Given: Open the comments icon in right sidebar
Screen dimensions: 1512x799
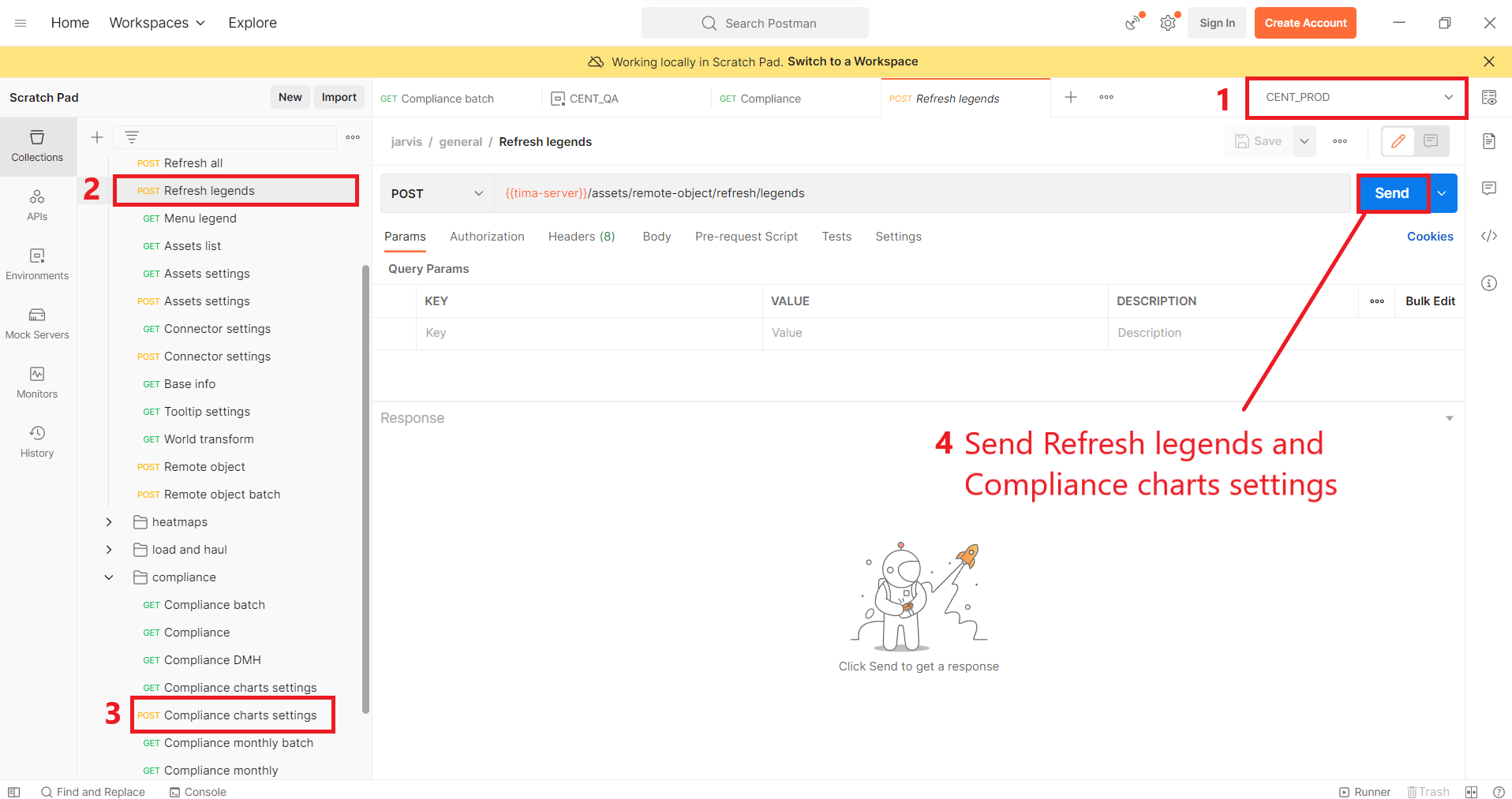Looking at the screenshot, I should [1489, 189].
